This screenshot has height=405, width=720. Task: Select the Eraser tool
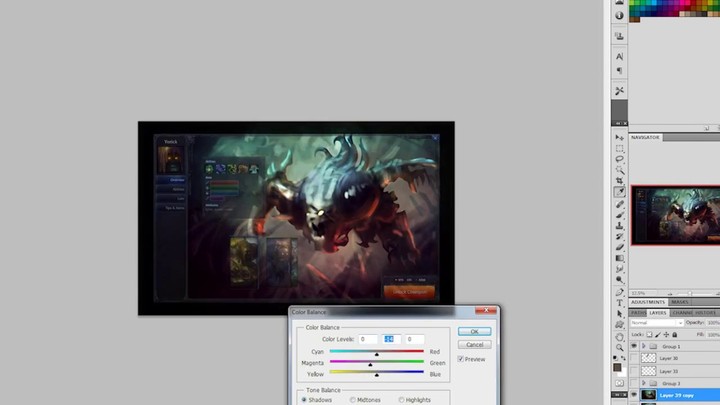[x=619, y=248]
